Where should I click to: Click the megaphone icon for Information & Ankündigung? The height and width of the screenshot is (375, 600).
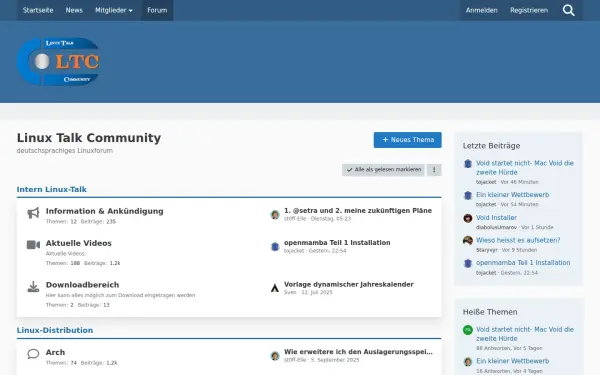tap(33, 213)
